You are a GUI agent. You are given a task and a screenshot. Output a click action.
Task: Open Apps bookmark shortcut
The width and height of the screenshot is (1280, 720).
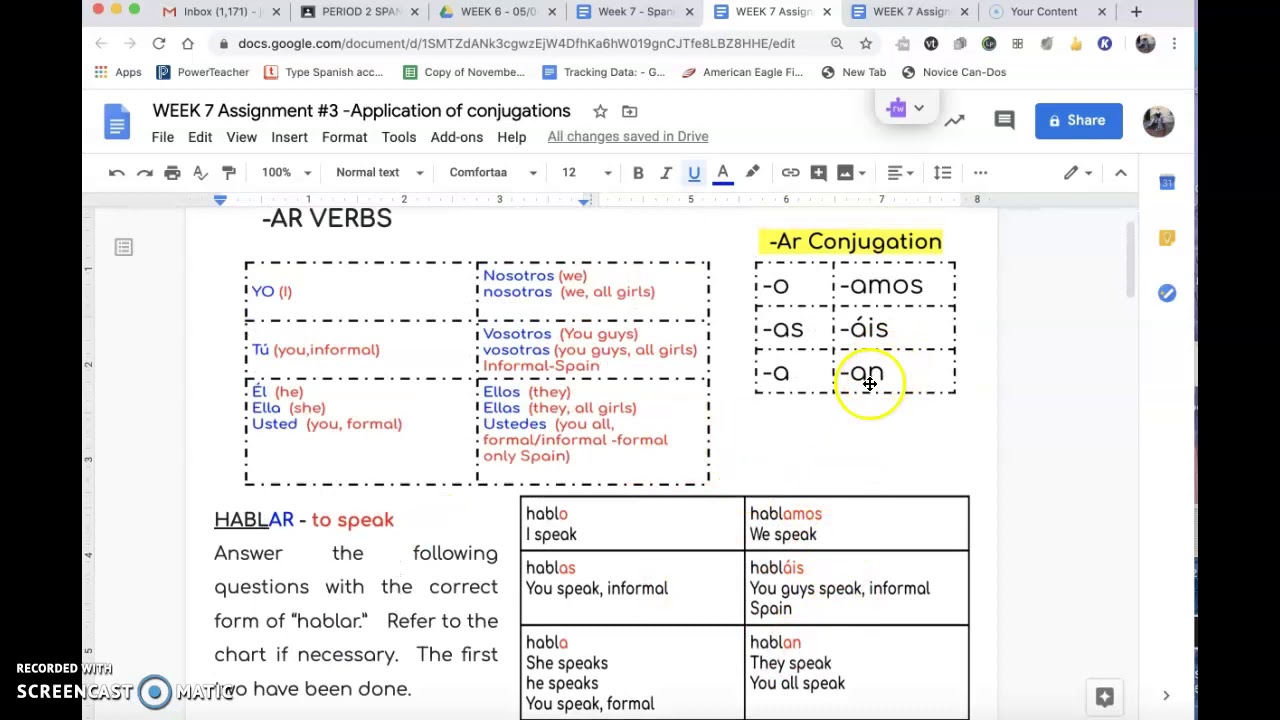(x=118, y=72)
